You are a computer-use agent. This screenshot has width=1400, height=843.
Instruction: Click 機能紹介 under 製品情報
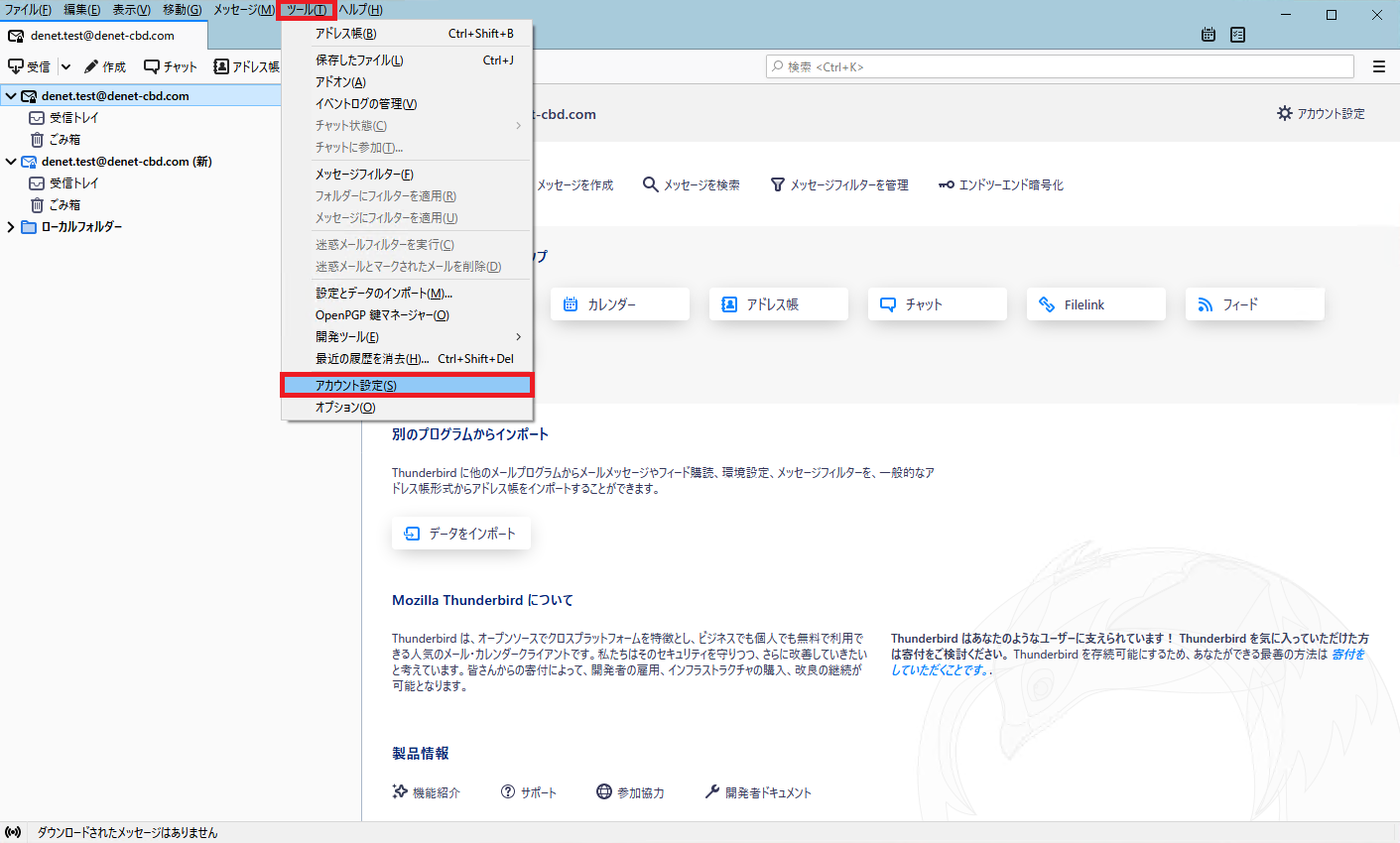[x=427, y=792]
